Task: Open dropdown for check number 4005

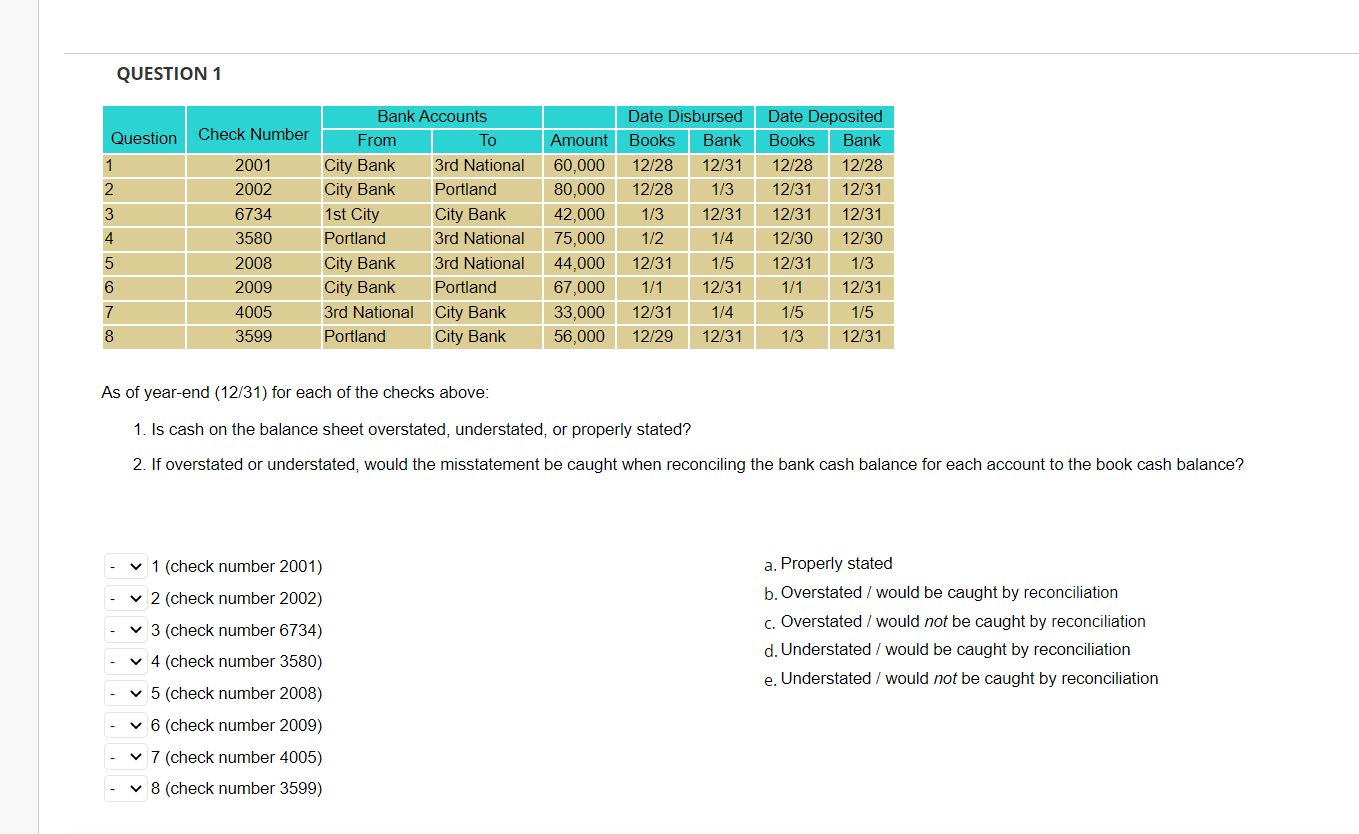Action: (125, 757)
